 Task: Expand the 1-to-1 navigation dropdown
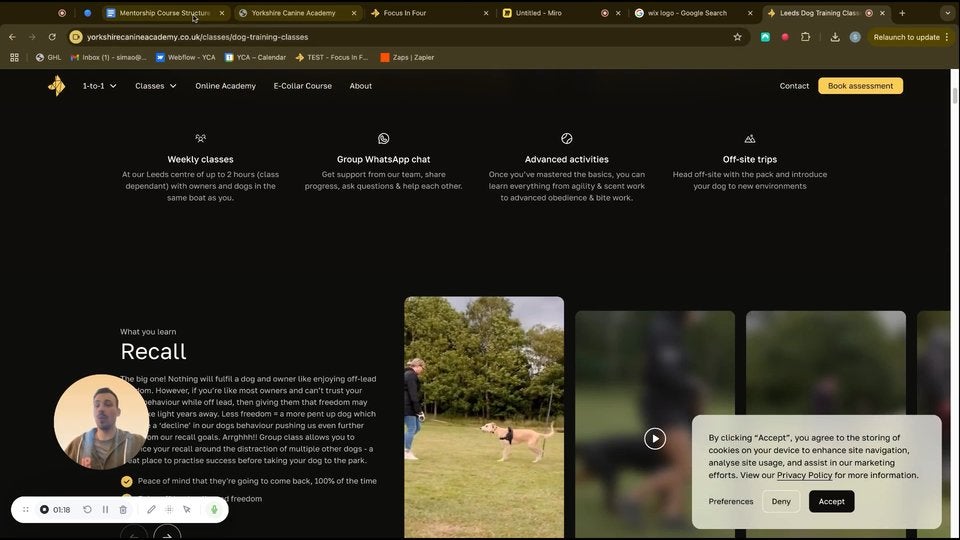click(x=99, y=86)
